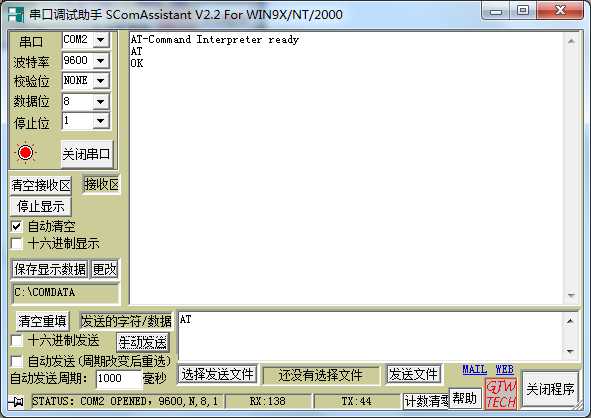Toggle the 自动清空 checkbox
Image resolution: width=591 pixels, height=418 pixels.
point(16,227)
